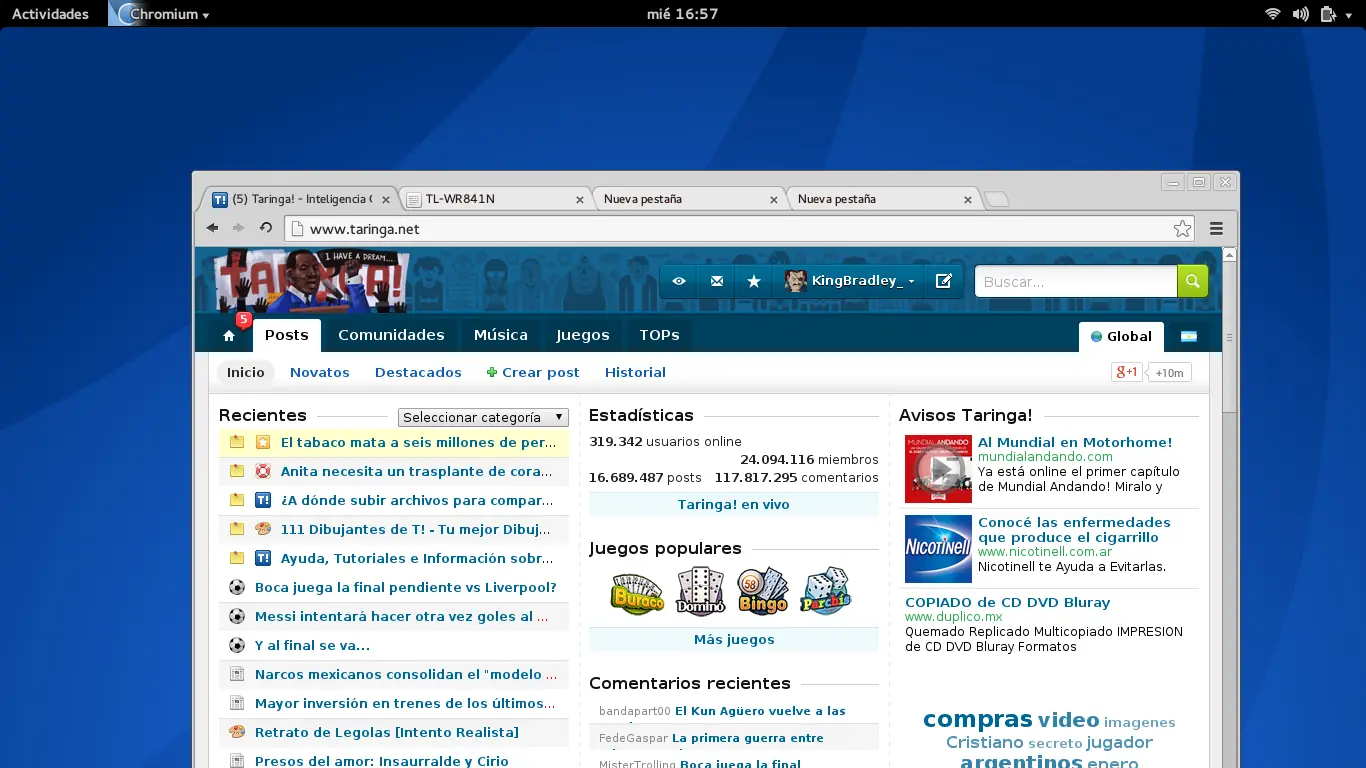Screen dimensions: 1366x768
Task: Open the Dominó game icon
Action: pyautogui.click(x=700, y=591)
